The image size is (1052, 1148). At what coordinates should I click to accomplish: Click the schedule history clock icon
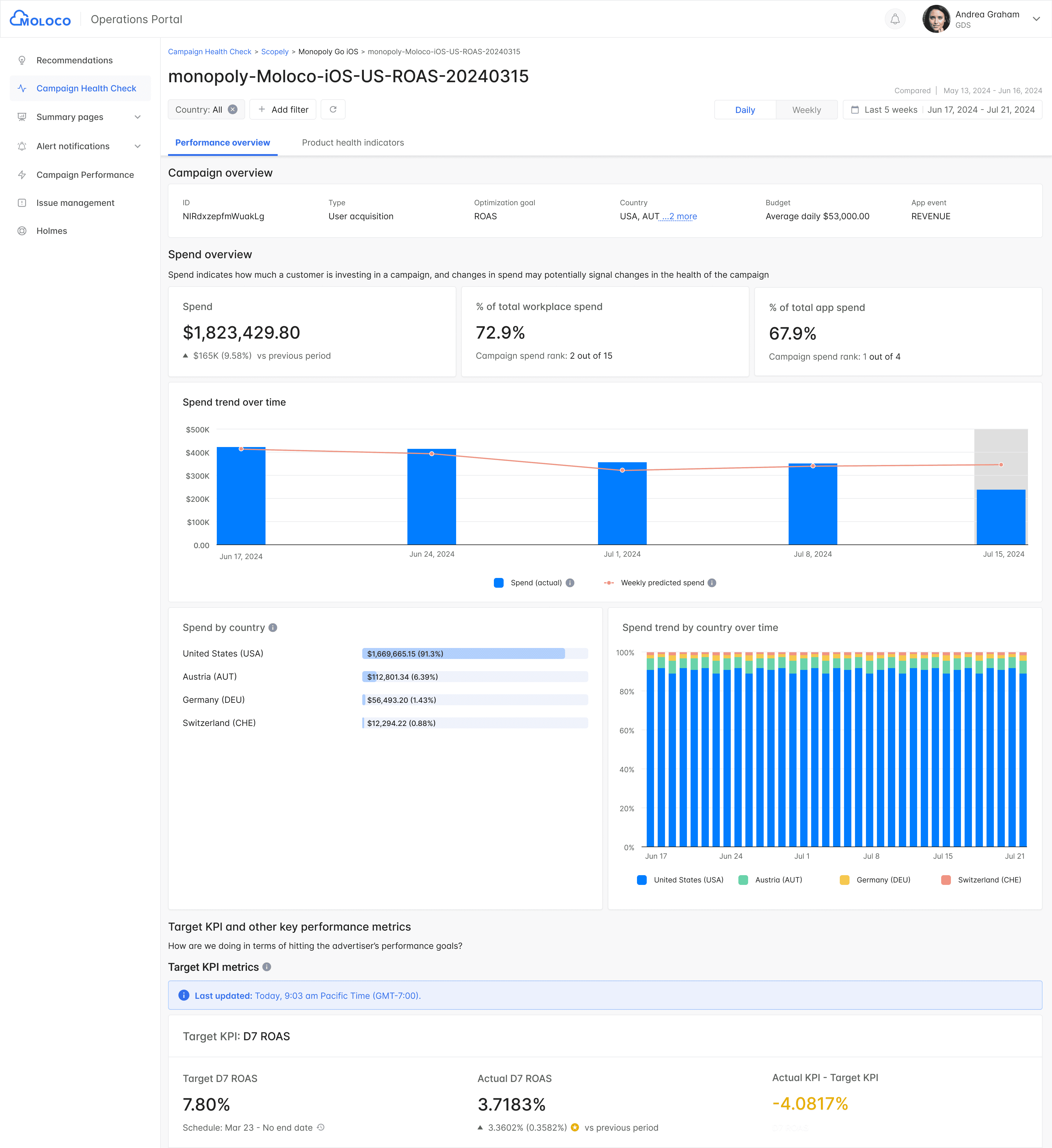click(x=321, y=1128)
